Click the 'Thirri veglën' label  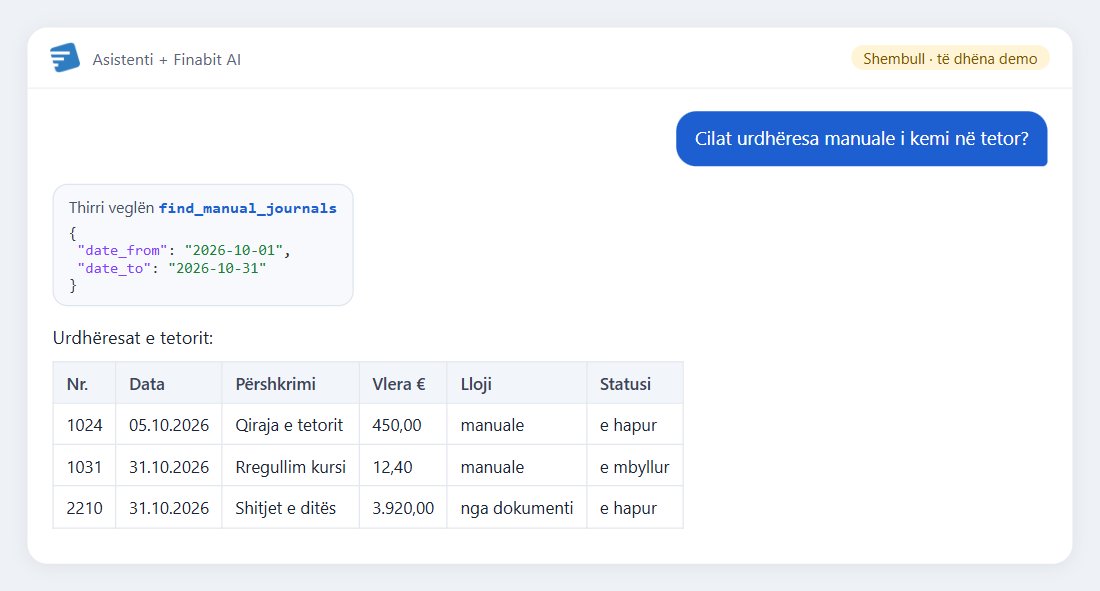click(112, 208)
